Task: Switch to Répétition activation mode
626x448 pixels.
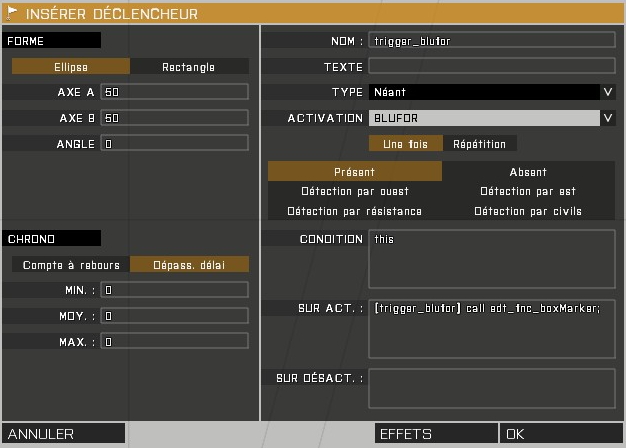Action: coord(479,144)
